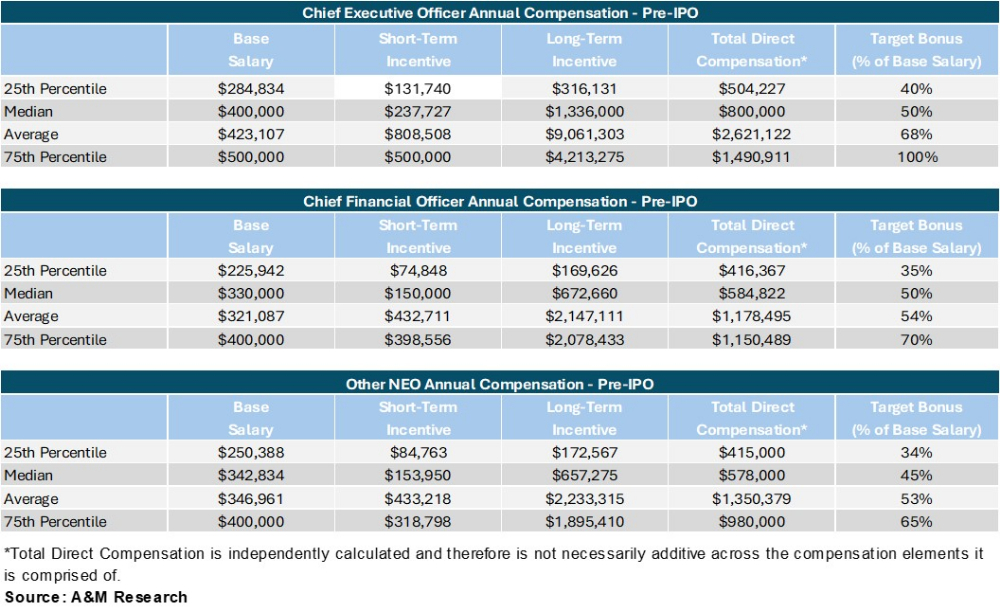Select the CEO median base salary cell

coord(250,111)
